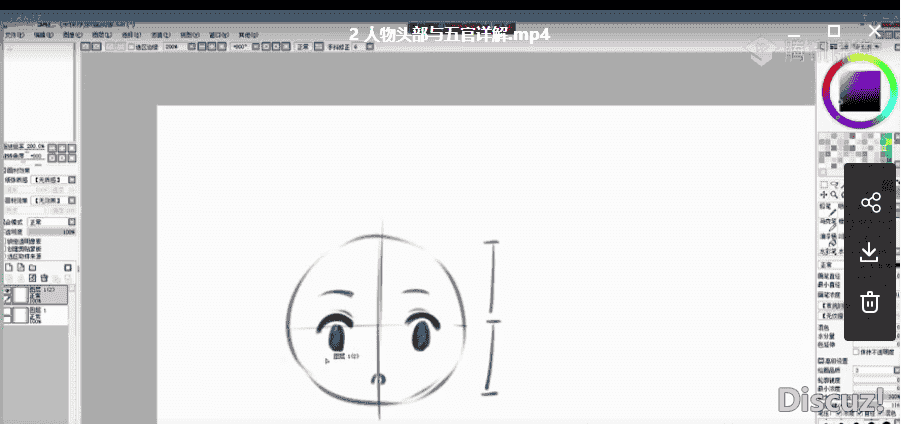901x424 pixels.
Task: Select the lower 图层1 layer thumbnail
Action: pyautogui.click(x=21, y=315)
